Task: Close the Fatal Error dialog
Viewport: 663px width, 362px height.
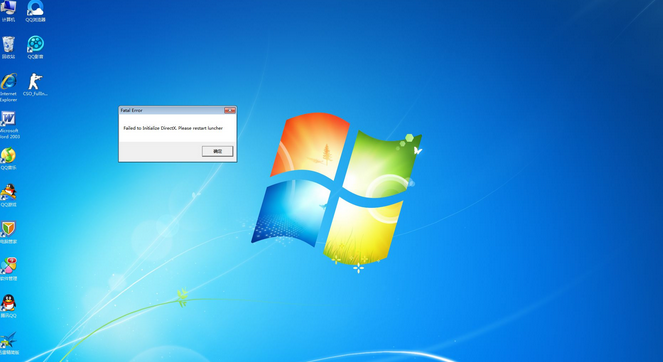Action: point(230,110)
